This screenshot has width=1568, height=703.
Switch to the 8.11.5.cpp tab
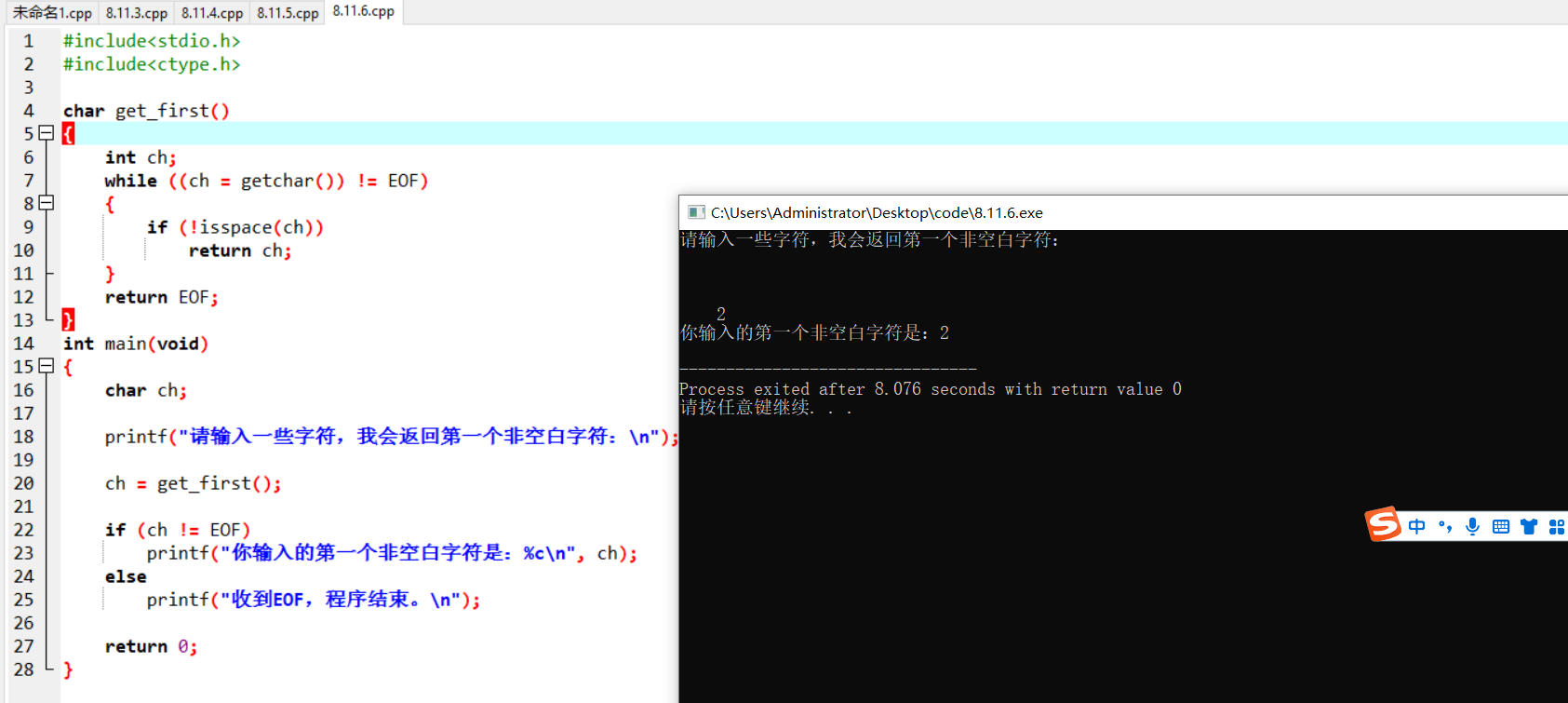288,13
